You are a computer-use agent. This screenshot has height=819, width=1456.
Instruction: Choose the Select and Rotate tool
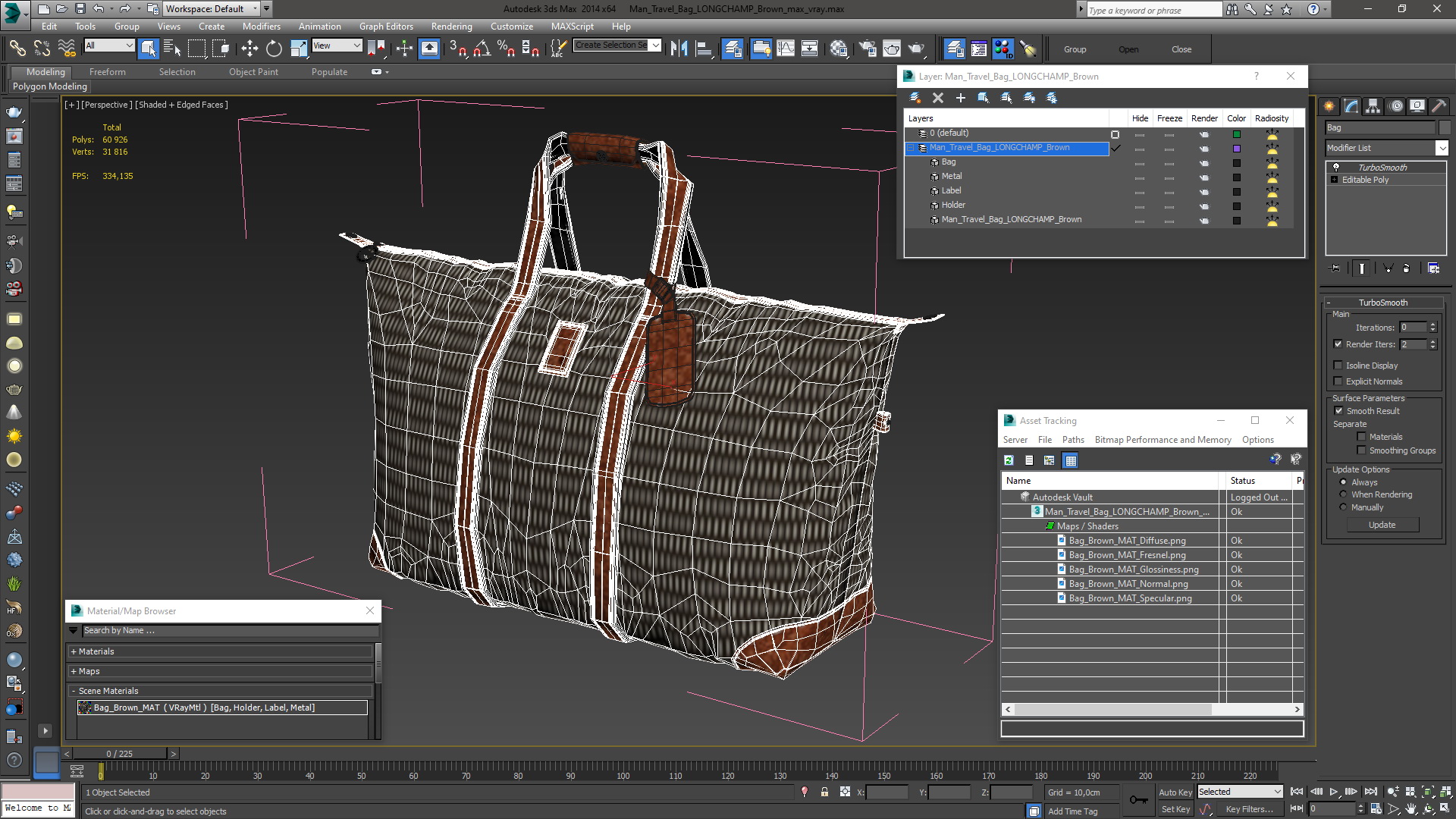(x=274, y=49)
